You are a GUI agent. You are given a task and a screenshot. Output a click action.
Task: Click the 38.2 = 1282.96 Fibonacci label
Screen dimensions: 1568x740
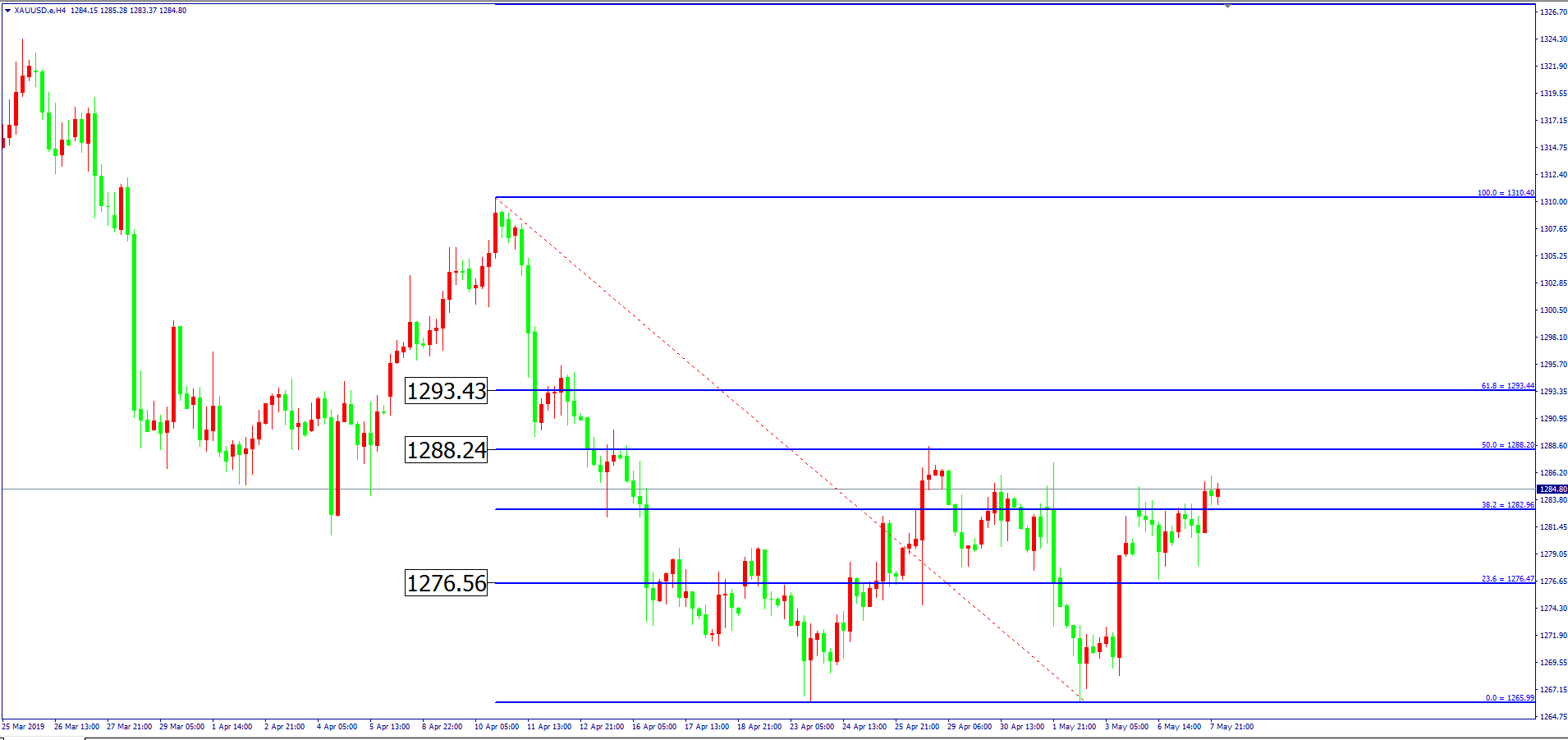pos(1507,505)
